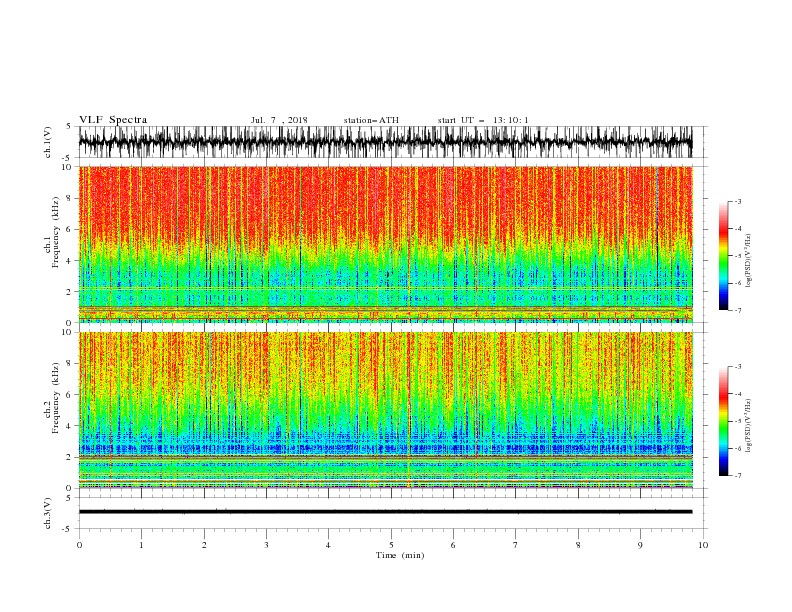
Task: Click the "5" tick on the time axis
Action: 391,545
